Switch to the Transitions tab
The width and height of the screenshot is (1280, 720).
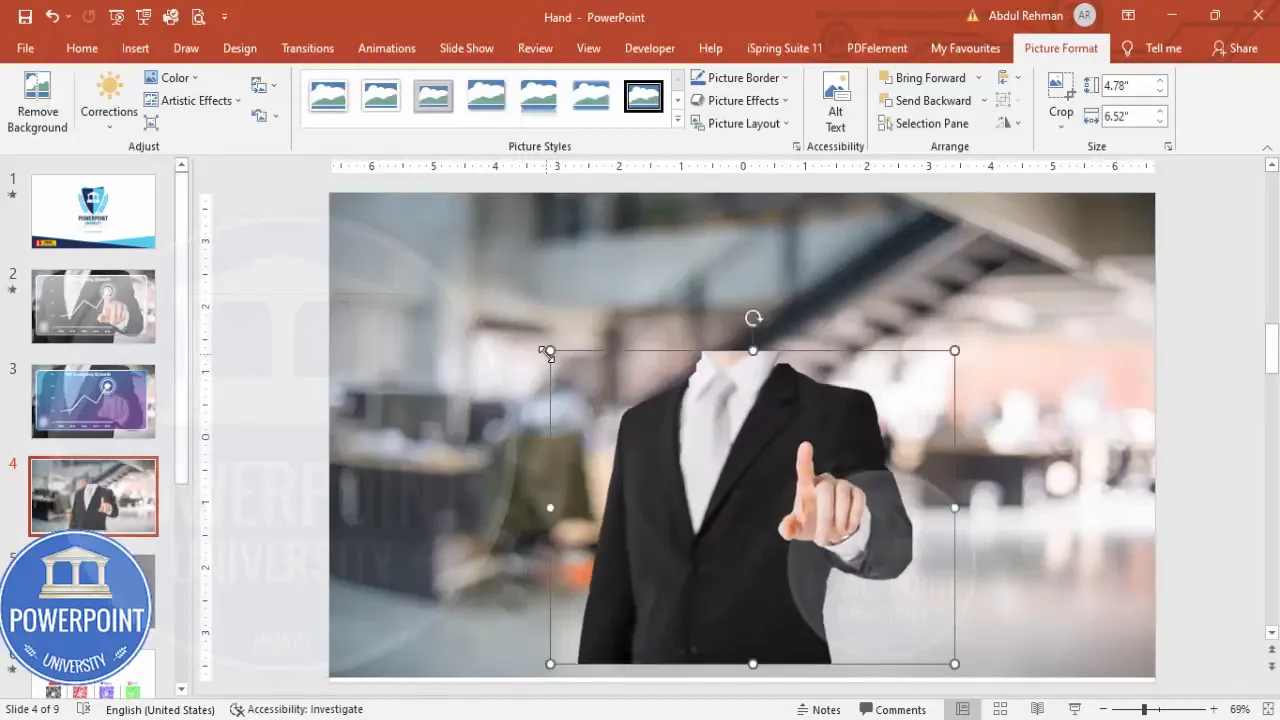click(307, 48)
